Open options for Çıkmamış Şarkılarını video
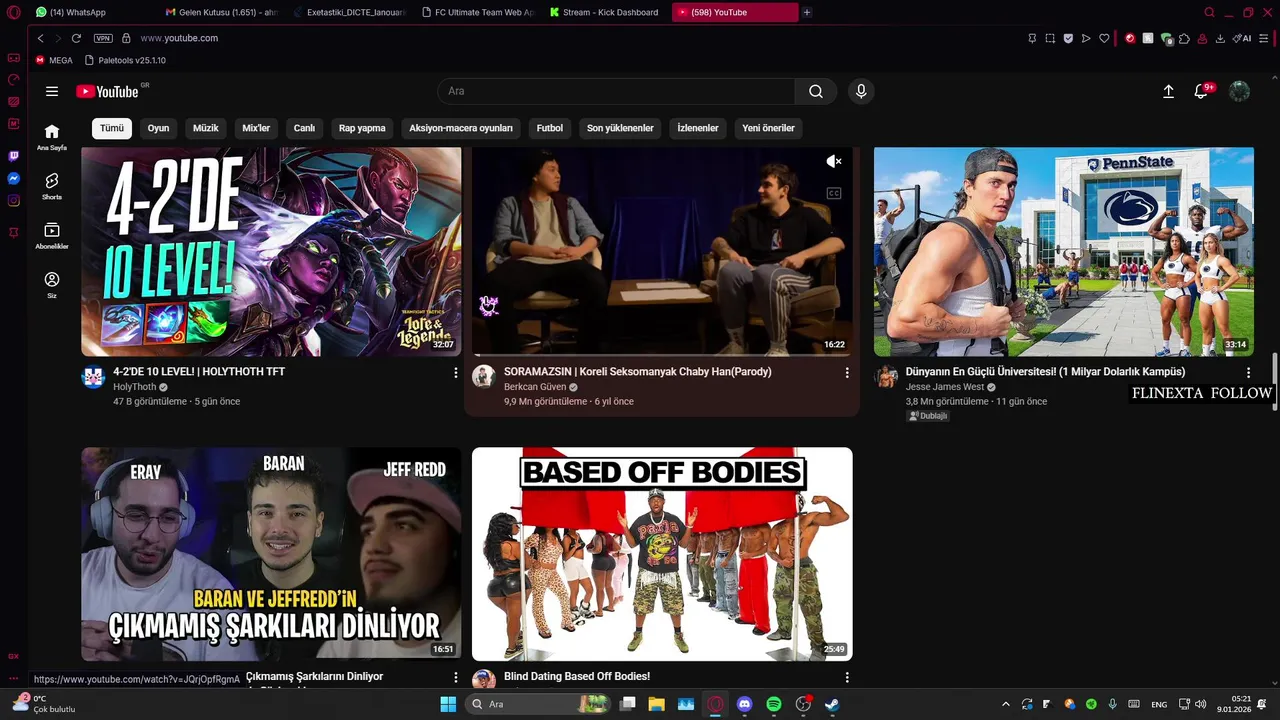The image size is (1280, 720). click(x=456, y=677)
